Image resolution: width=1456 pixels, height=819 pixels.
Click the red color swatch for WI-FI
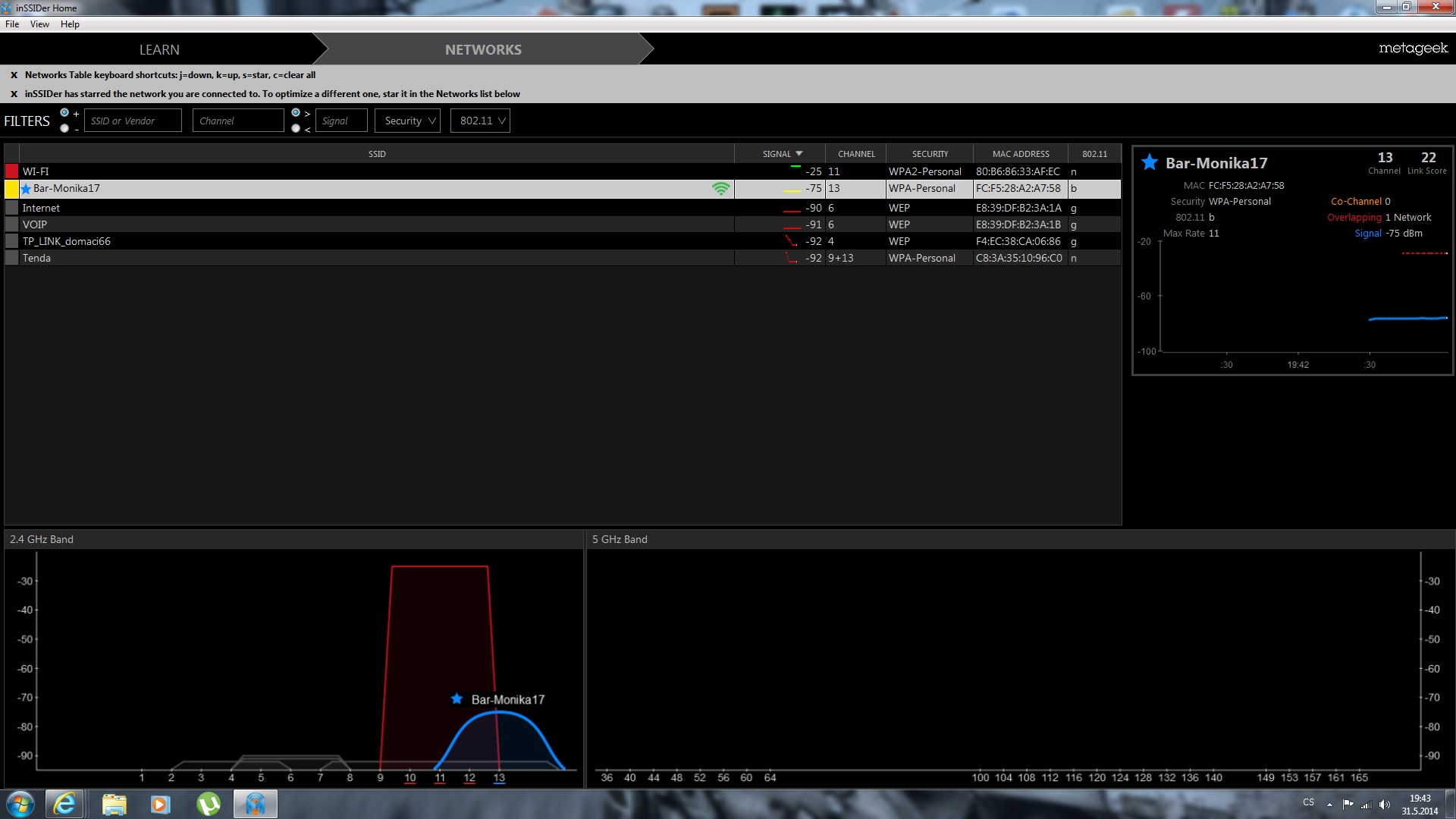tap(11, 171)
